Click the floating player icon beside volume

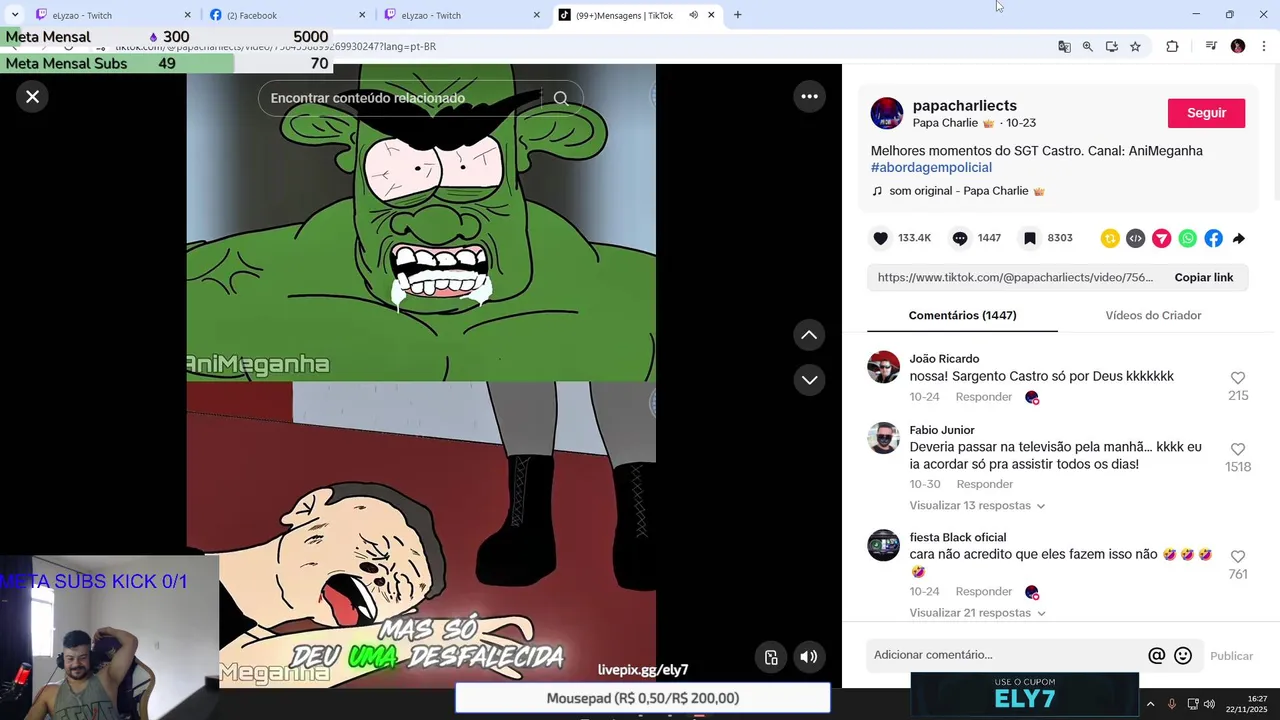[771, 657]
